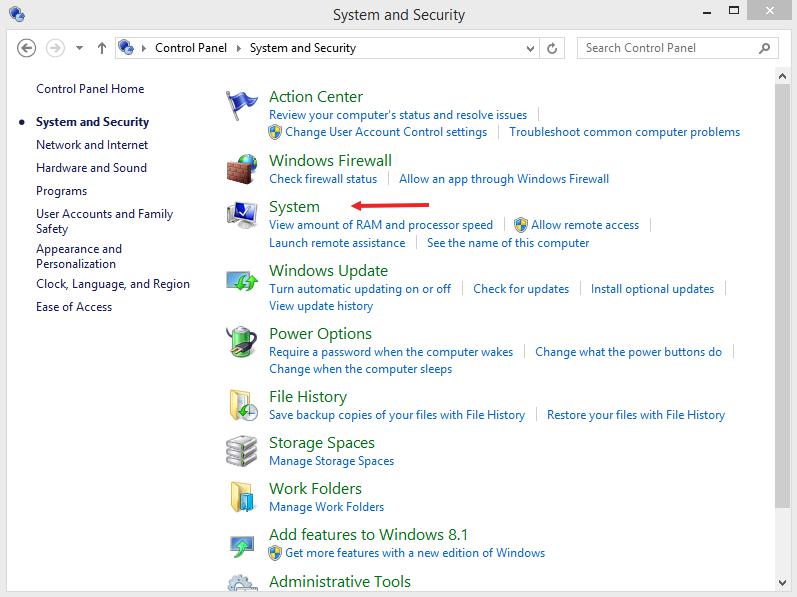Screen dimensions: 797x597
Task: Open the Windows Firewall heading
Action: click(x=330, y=161)
